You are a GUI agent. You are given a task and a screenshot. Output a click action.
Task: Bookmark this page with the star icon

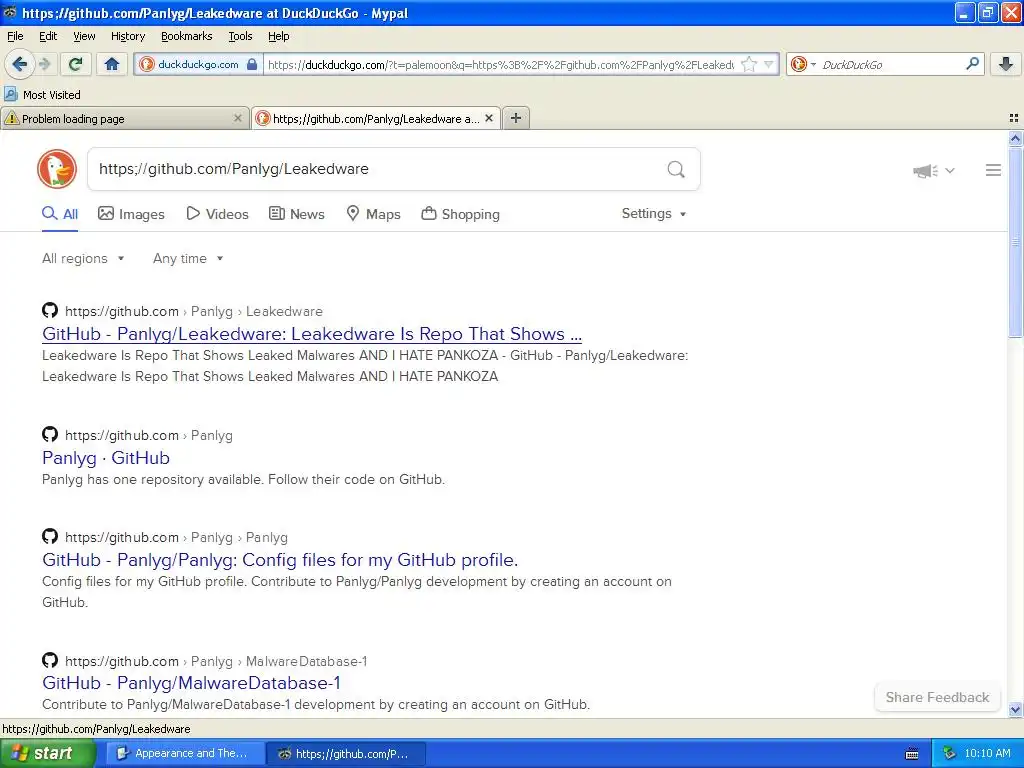[x=749, y=64]
